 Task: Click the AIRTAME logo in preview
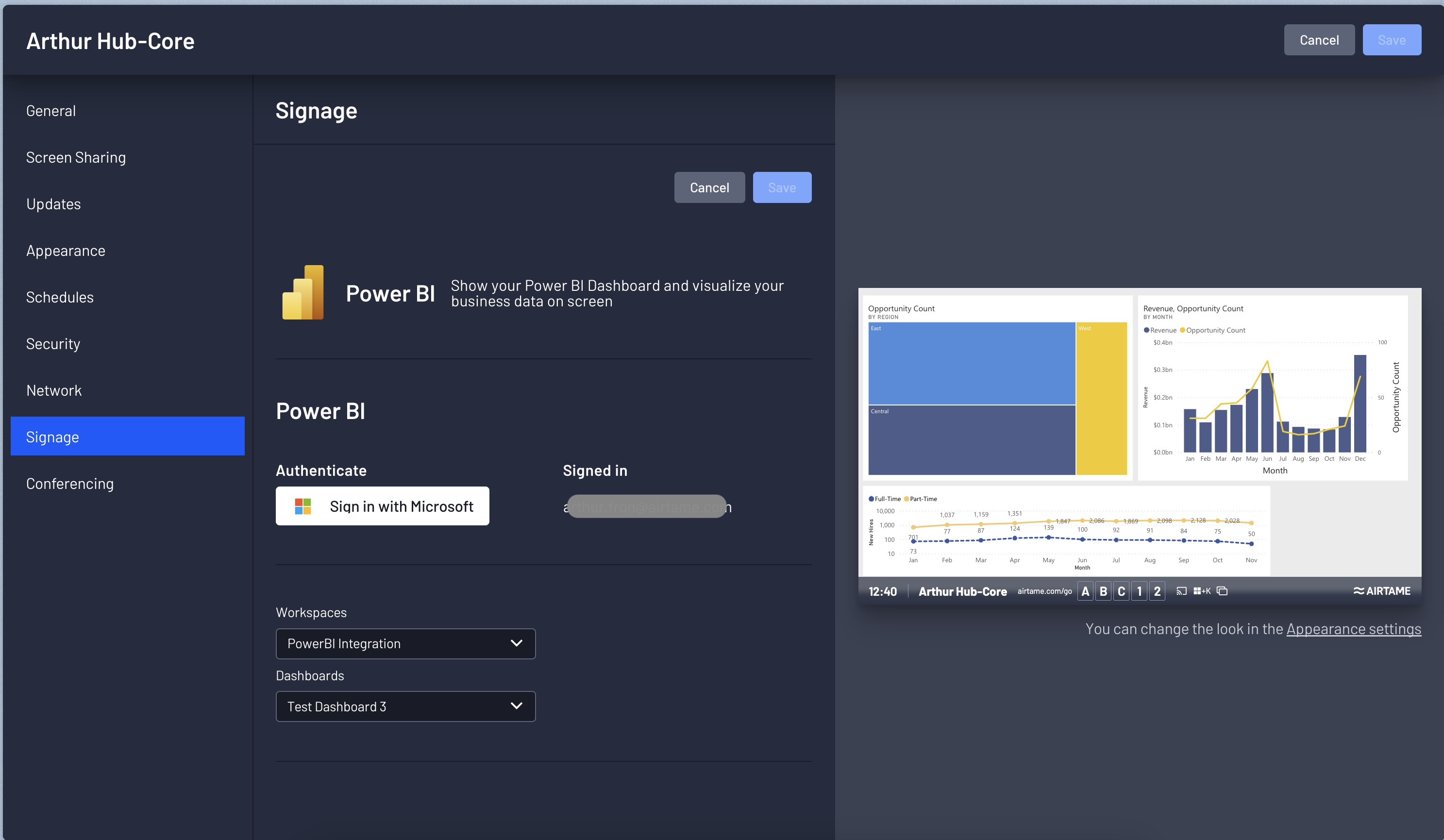[x=1381, y=591]
